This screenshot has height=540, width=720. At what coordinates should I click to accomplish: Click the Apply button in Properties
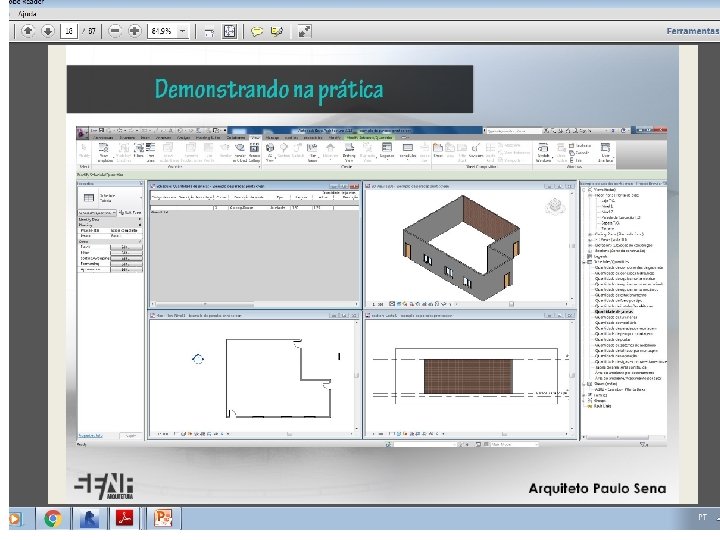[131, 435]
